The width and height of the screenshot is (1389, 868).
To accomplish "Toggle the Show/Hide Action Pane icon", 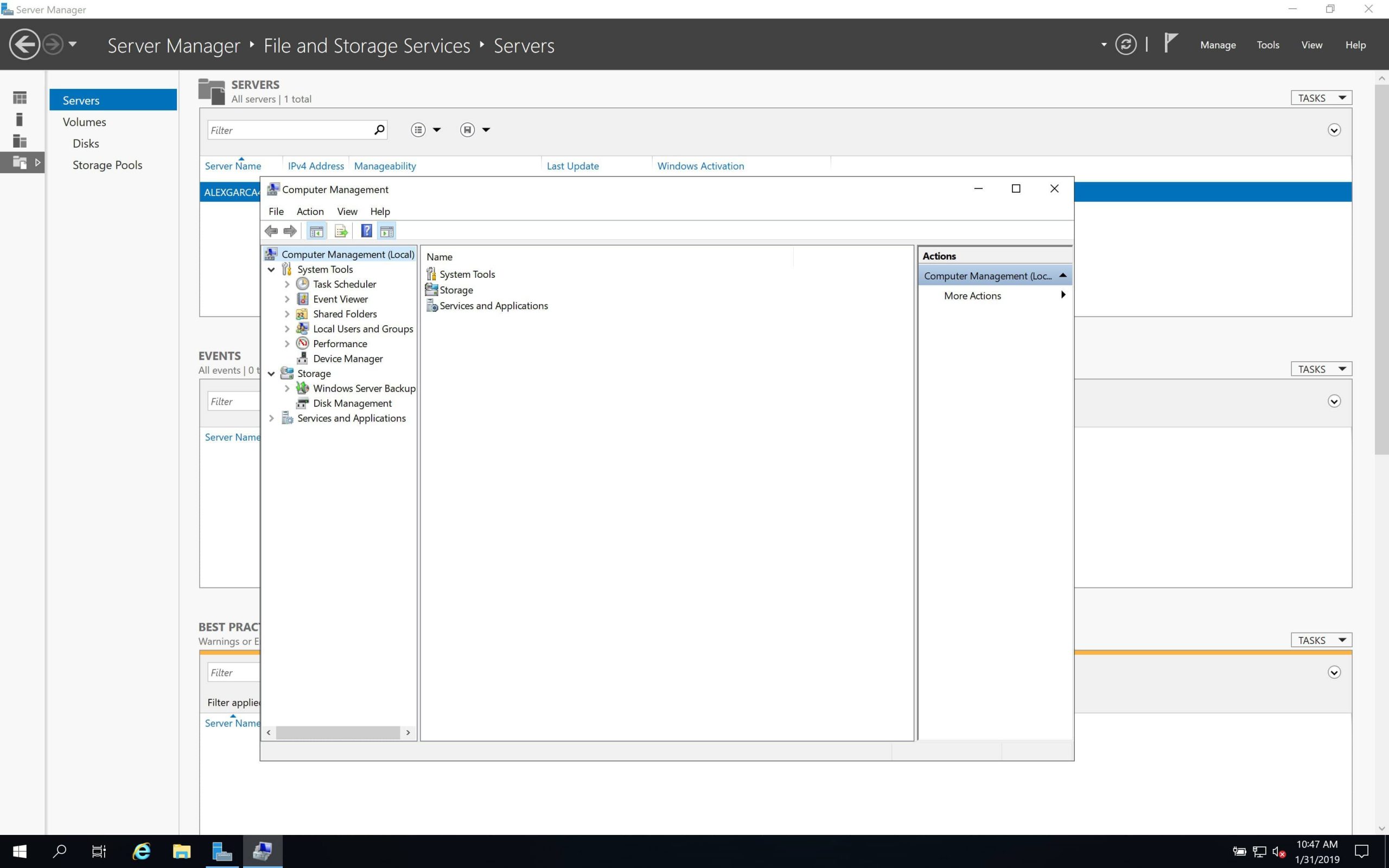I will [387, 231].
